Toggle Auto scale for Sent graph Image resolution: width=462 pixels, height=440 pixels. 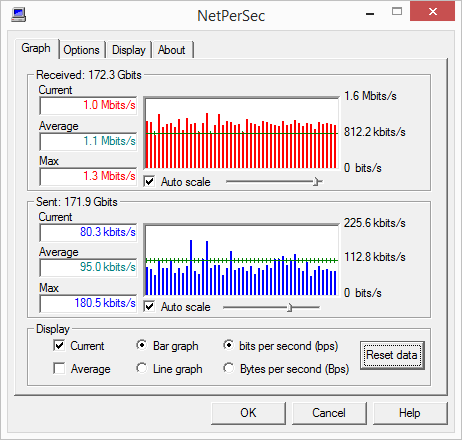tap(149, 307)
